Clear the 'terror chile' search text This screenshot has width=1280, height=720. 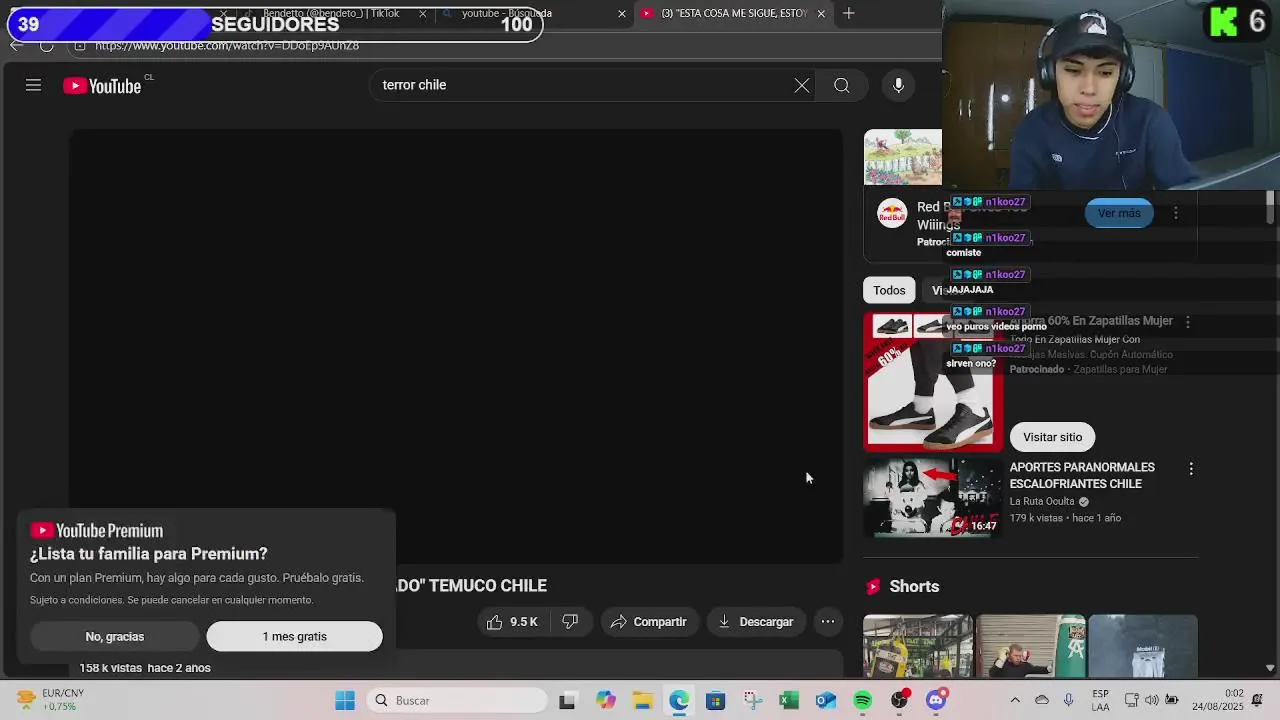(802, 85)
